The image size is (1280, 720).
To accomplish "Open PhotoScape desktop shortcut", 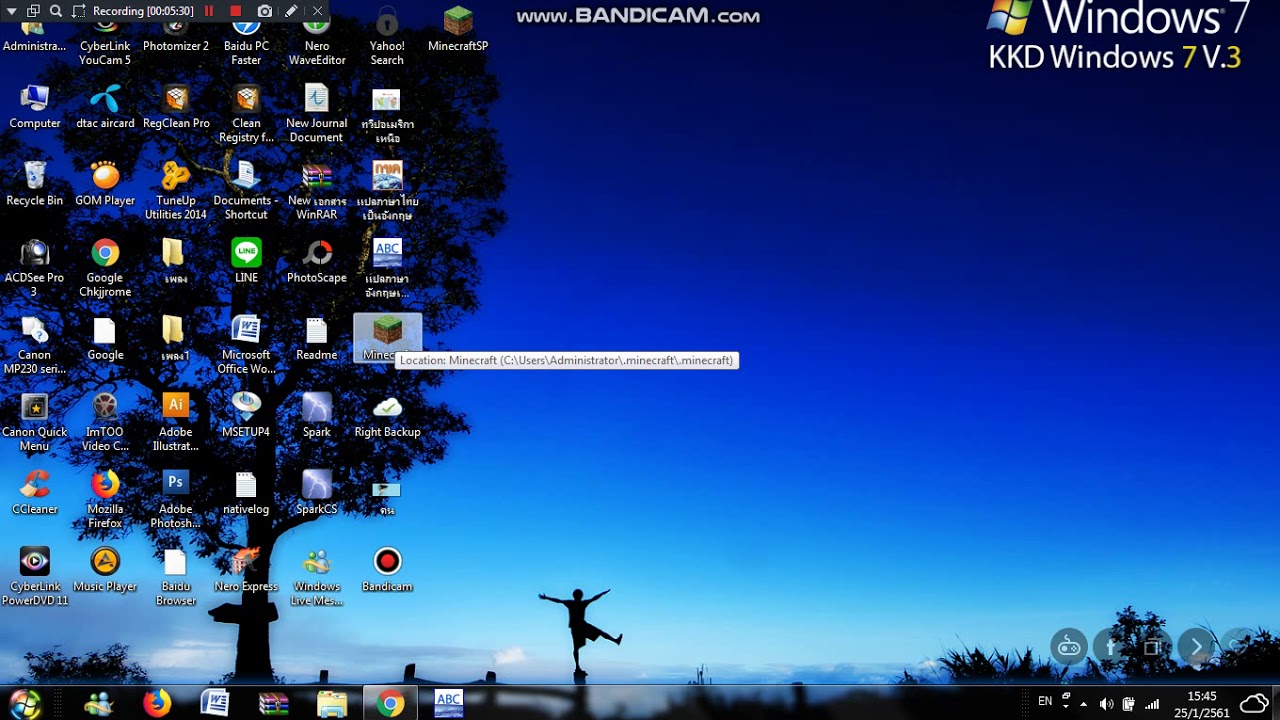I will click(x=317, y=262).
